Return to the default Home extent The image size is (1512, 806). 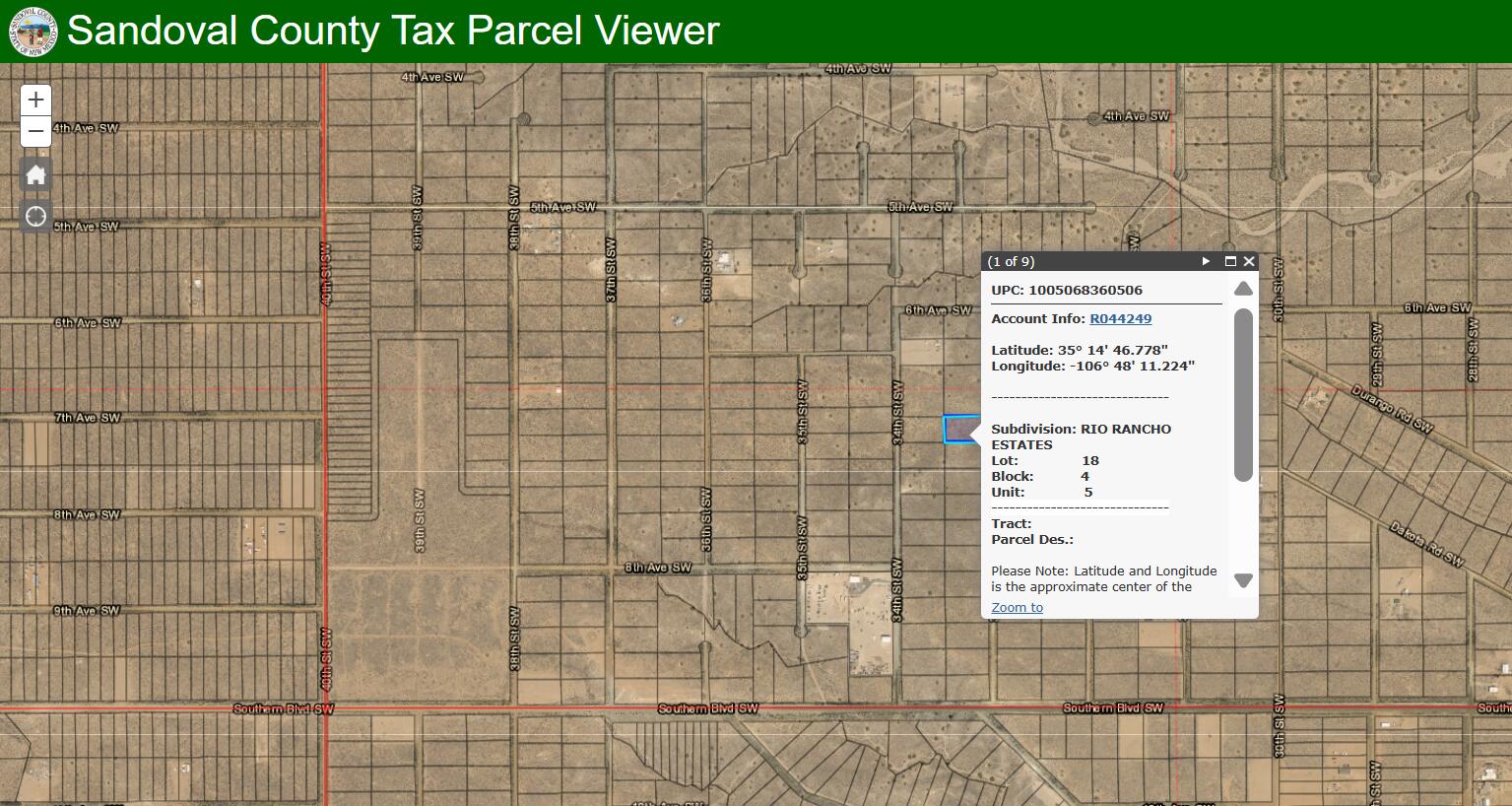[x=35, y=175]
